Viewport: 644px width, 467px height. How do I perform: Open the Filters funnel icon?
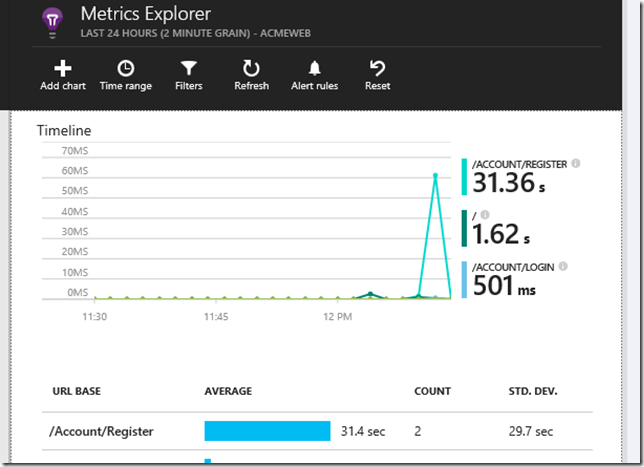coord(188,68)
